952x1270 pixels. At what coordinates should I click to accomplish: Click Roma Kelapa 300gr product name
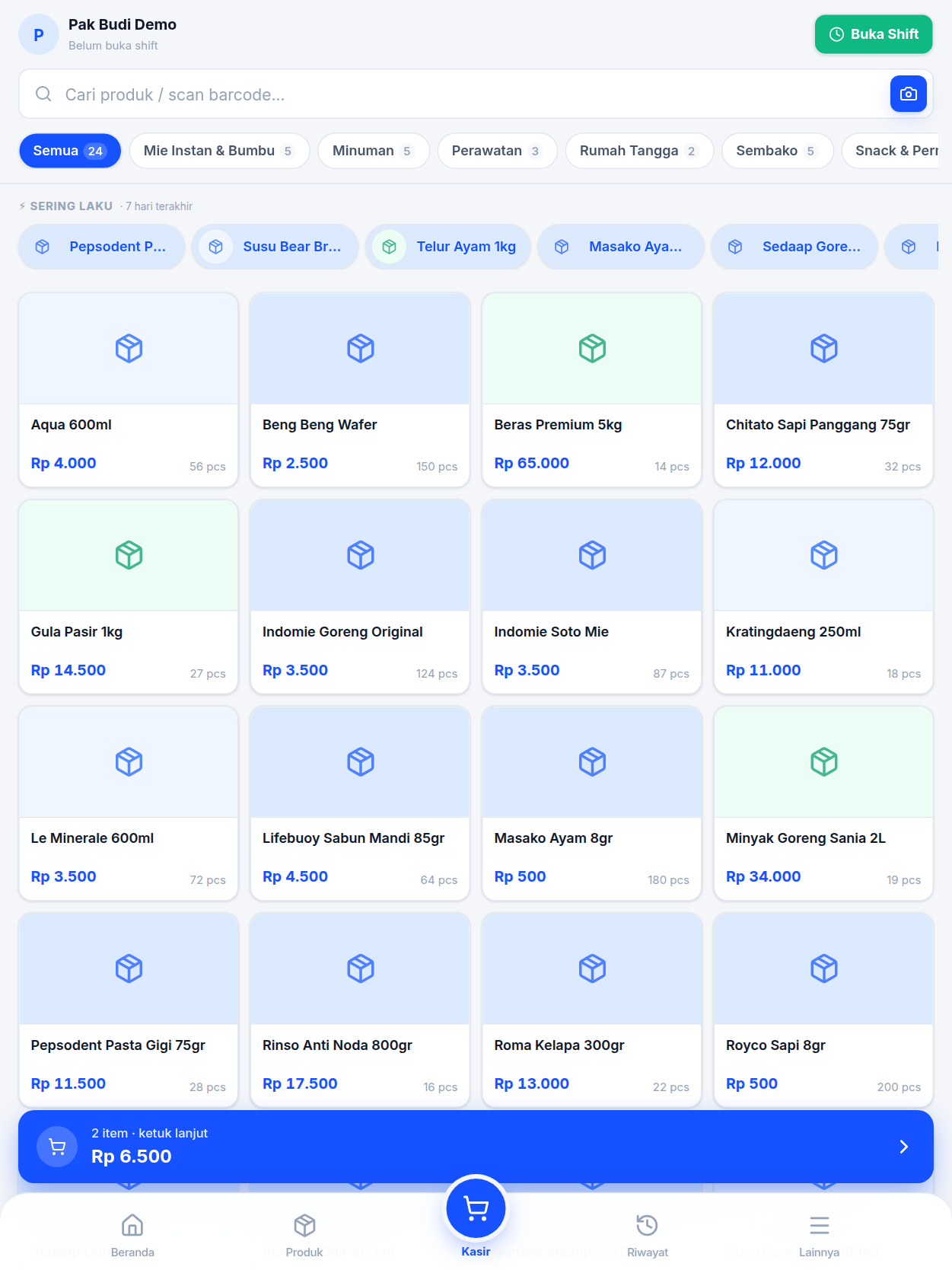pos(559,1045)
